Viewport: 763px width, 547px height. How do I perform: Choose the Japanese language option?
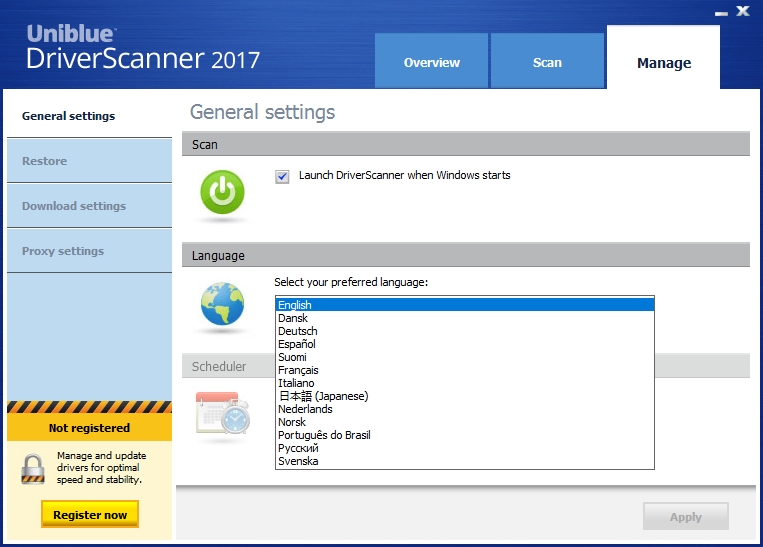[465, 396]
